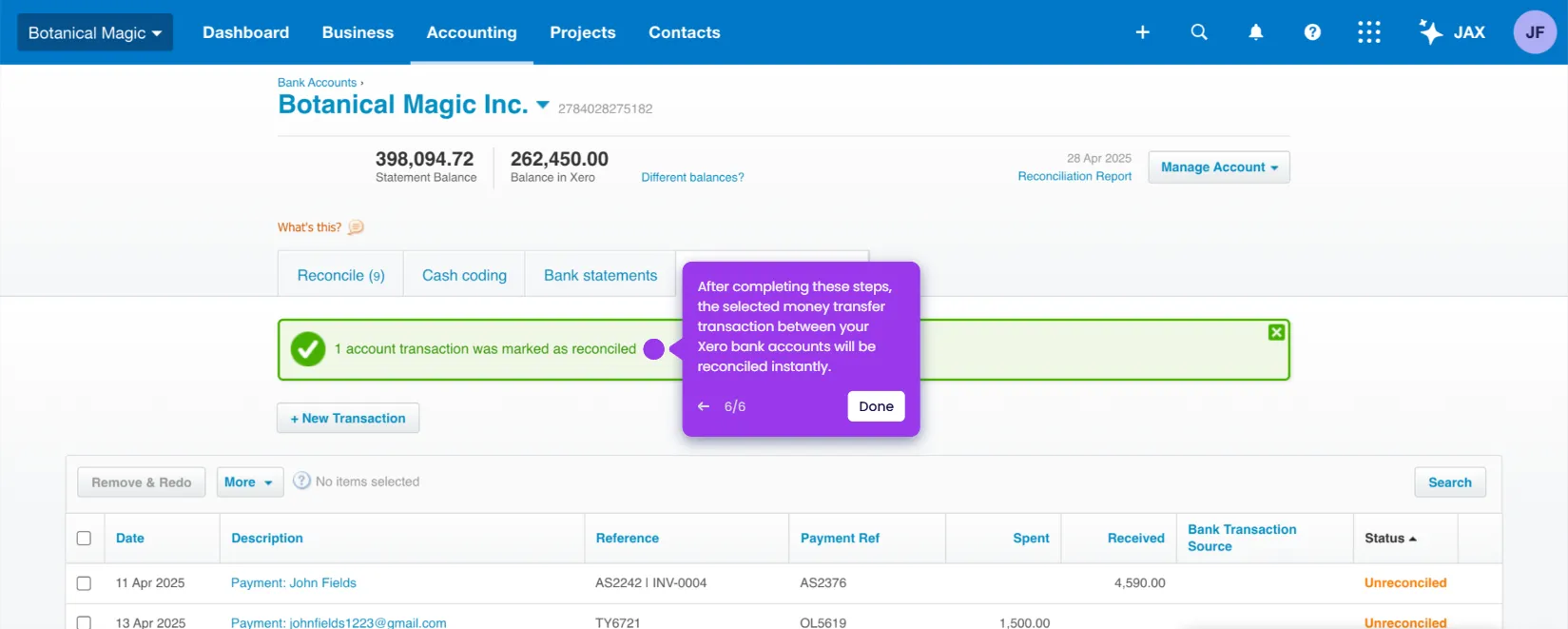Sort by the Description column header
This screenshot has width=1568, height=629.
(267, 539)
